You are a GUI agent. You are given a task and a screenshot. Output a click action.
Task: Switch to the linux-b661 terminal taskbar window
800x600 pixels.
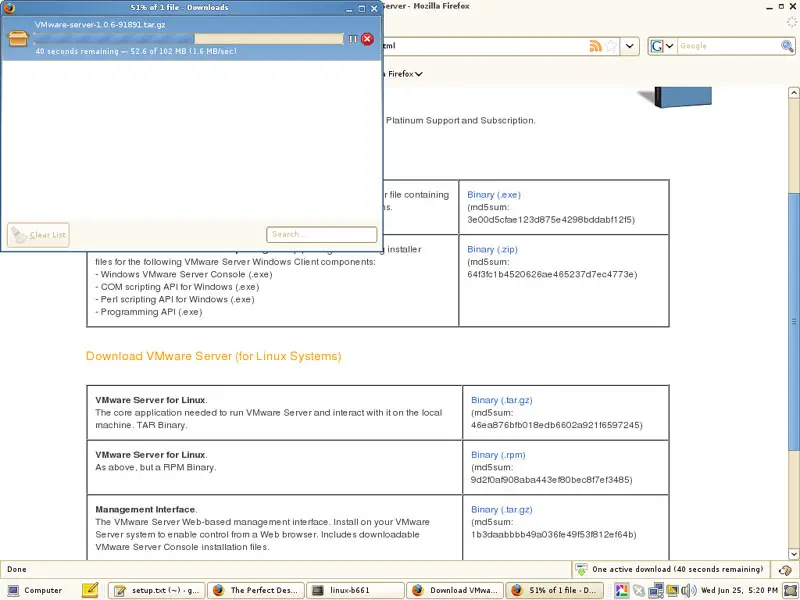tap(356, 590)
